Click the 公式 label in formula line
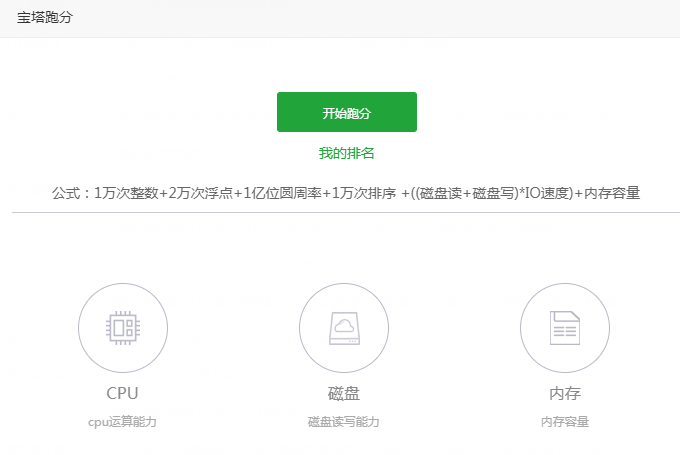The height and width of the screenshot is (455, 680). (66, 193)
